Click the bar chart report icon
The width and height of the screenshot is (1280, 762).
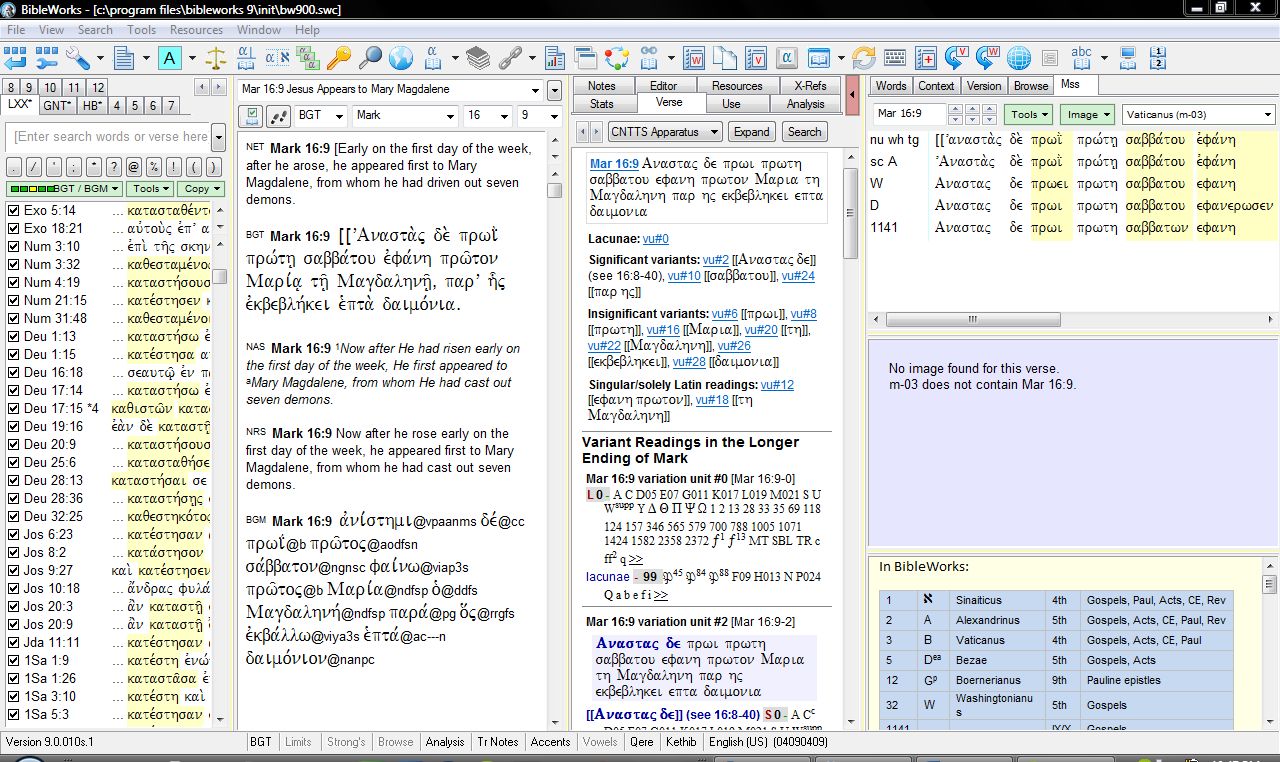[x=555, y=58]
